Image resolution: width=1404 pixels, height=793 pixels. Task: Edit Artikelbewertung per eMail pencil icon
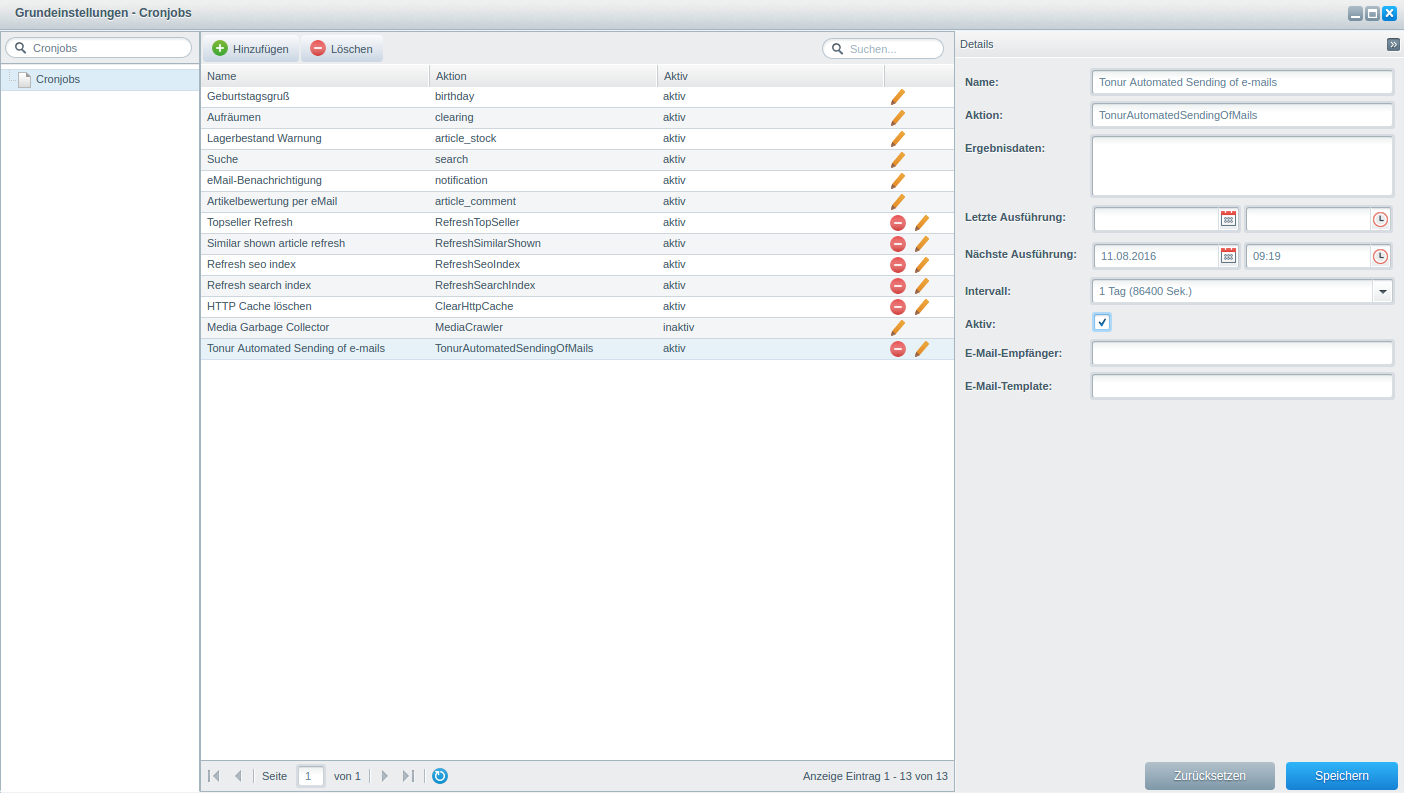[x=898, y=202]
